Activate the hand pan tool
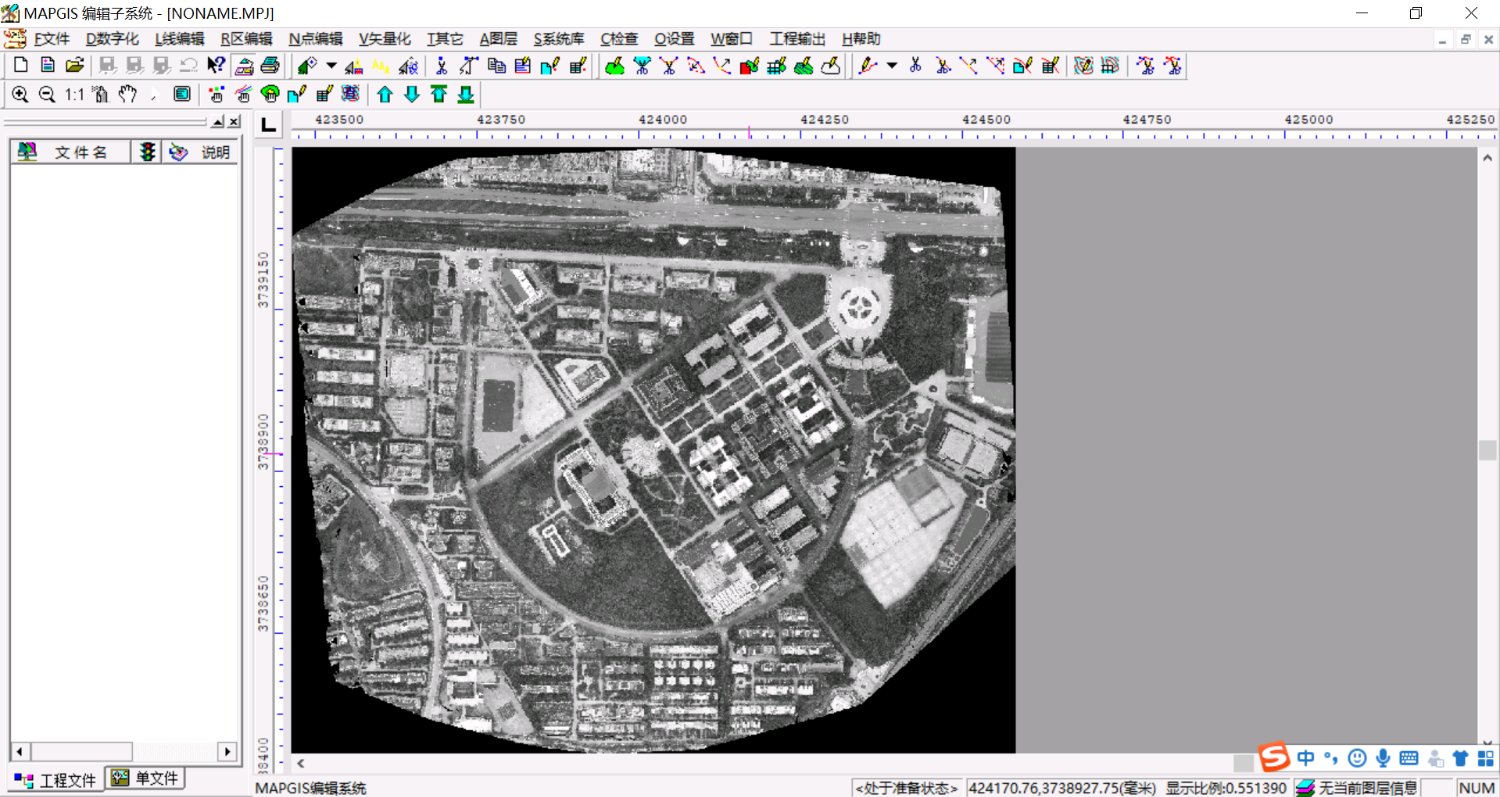 (x=127, y=95)
